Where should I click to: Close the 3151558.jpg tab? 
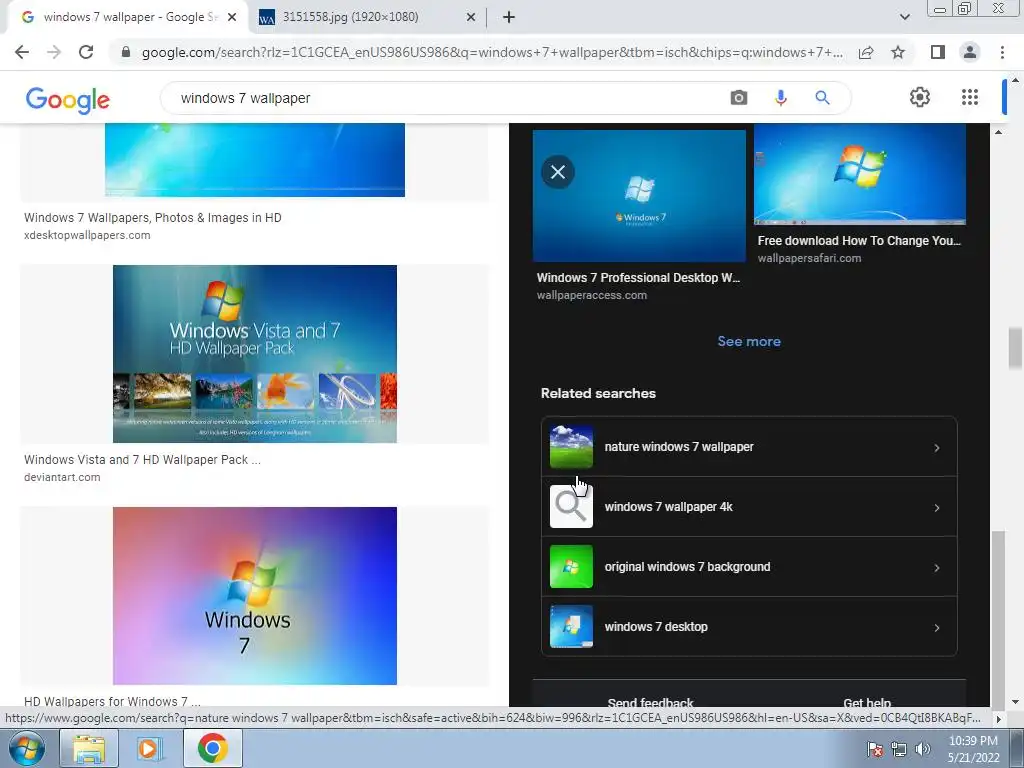coord(471,17)
